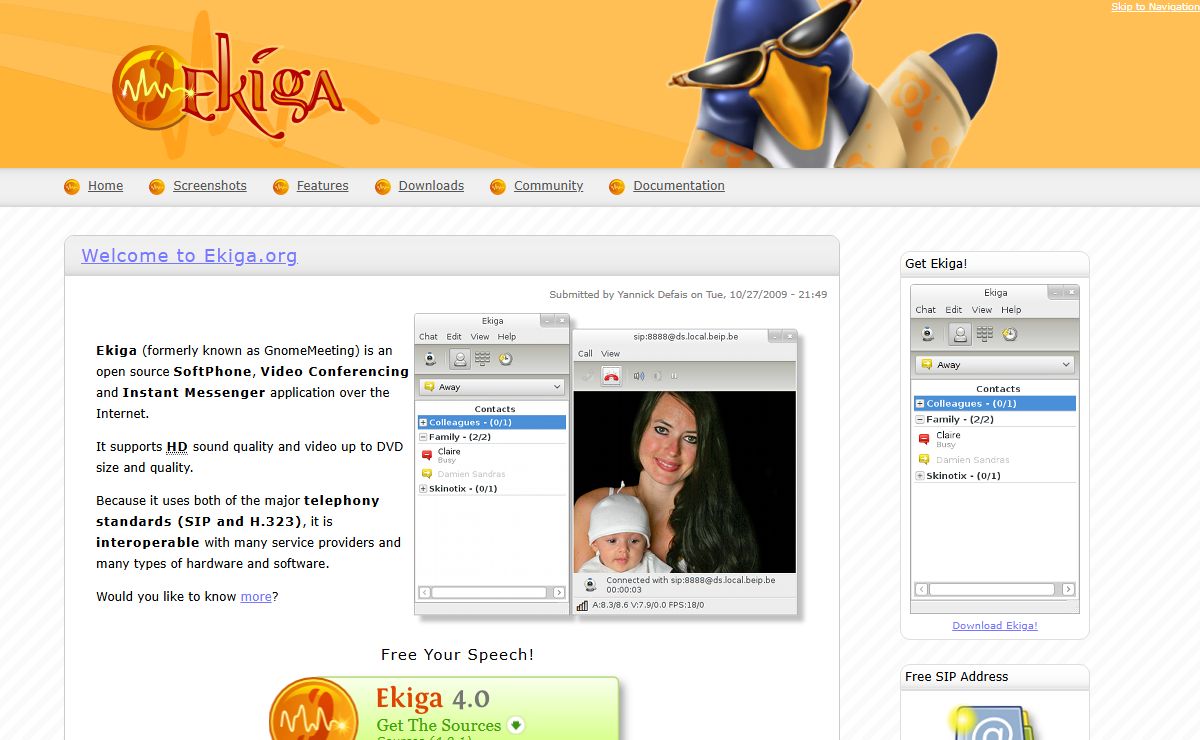The height and width of the screenshot is (740, 1200).
Task: Open the Community navigation item
Action: pyautogui.click(x=548, y=186)
